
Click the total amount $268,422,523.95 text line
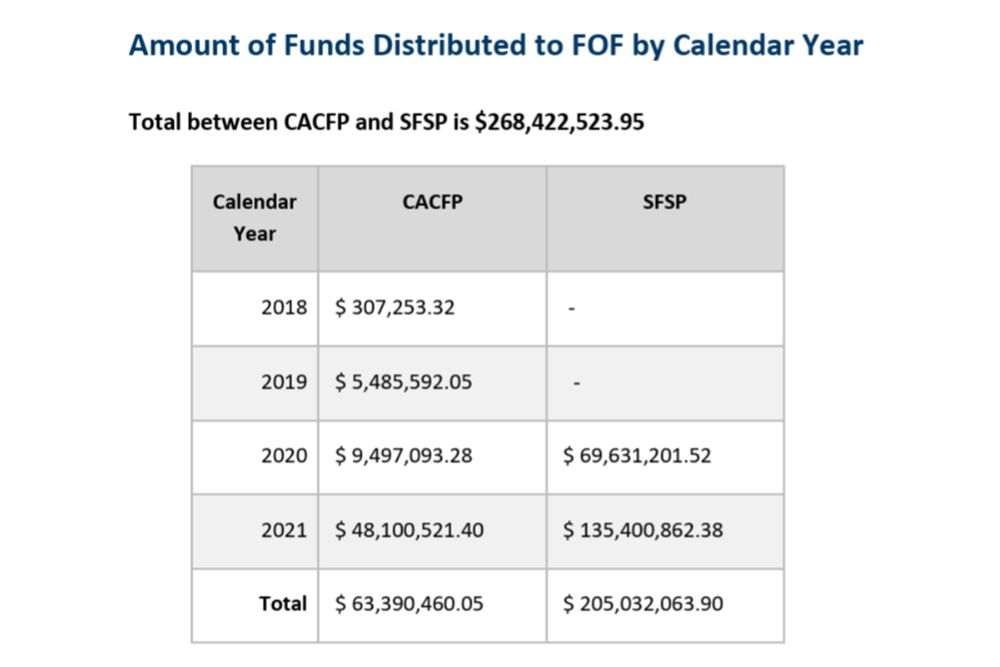pos(386,123)
